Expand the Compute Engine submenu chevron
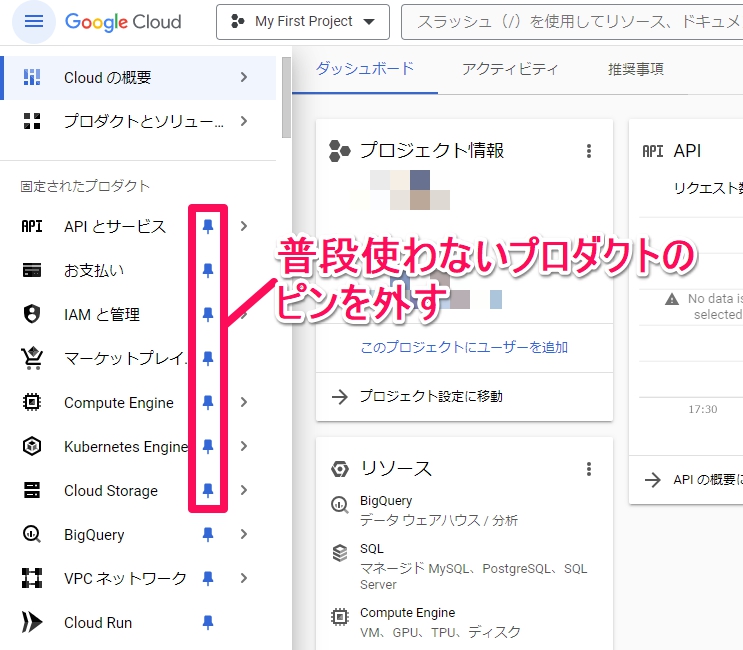Image resolution: width=743 pixels, height=650 pixels. tap(244, 402)
